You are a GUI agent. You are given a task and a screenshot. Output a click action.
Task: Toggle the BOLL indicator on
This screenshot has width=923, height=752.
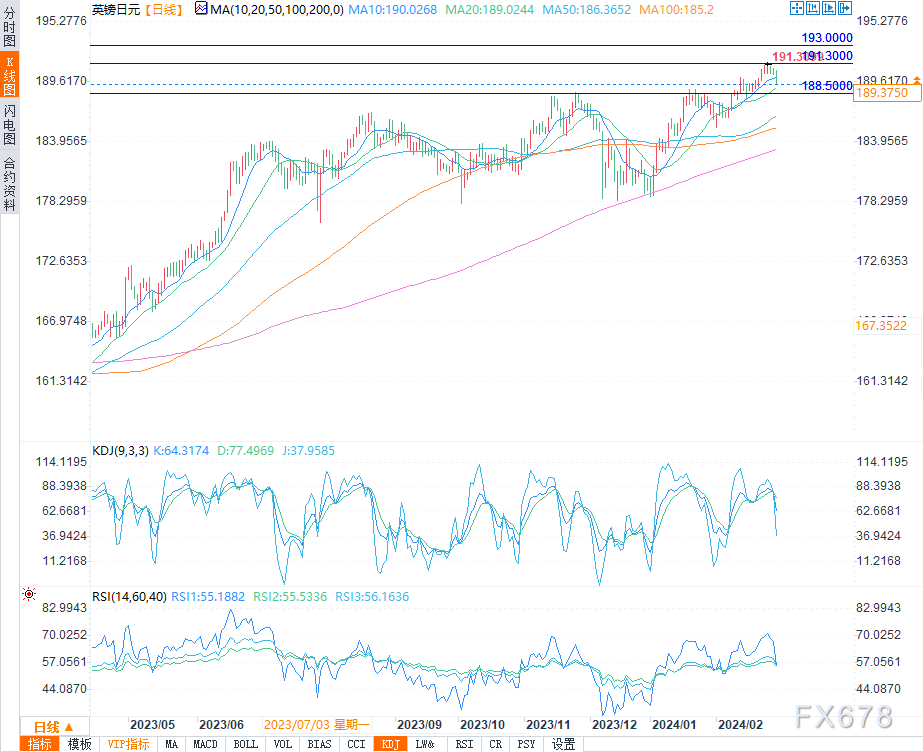point(245,744)
